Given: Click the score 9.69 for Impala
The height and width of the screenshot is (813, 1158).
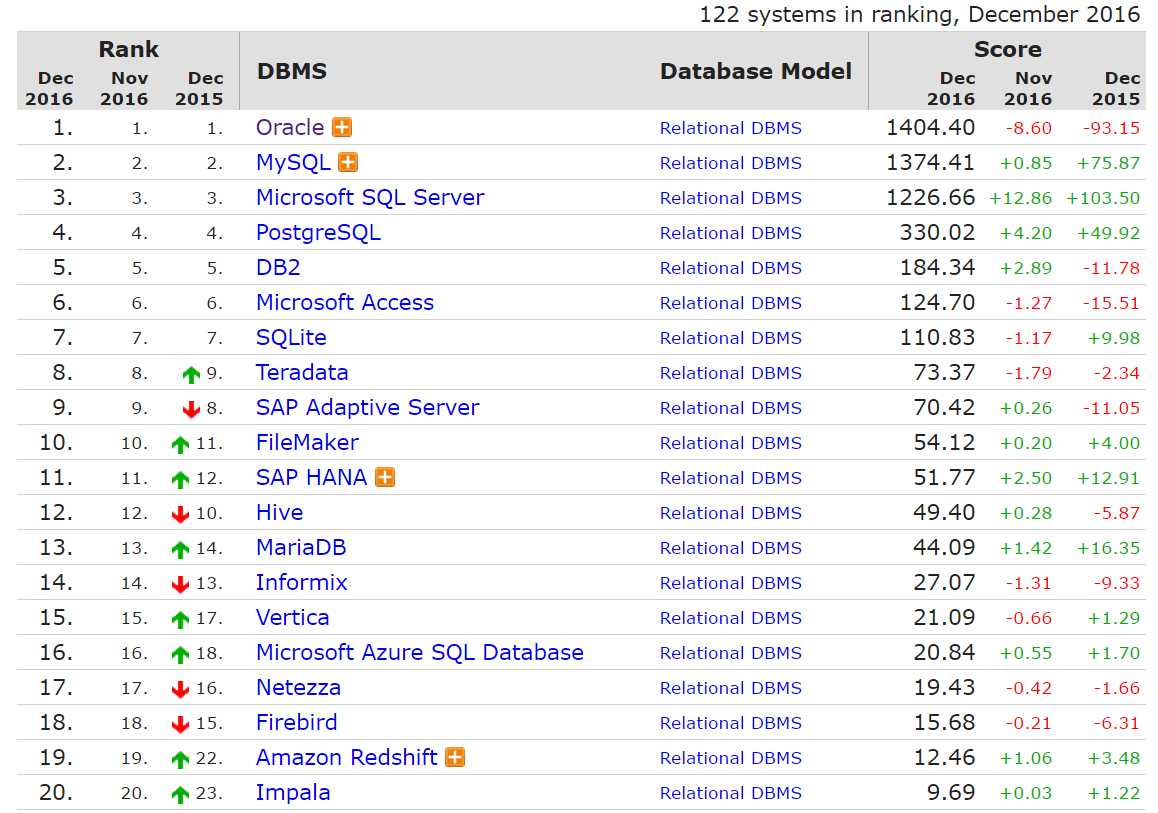Looking at the screenshot, I should 950,792.
